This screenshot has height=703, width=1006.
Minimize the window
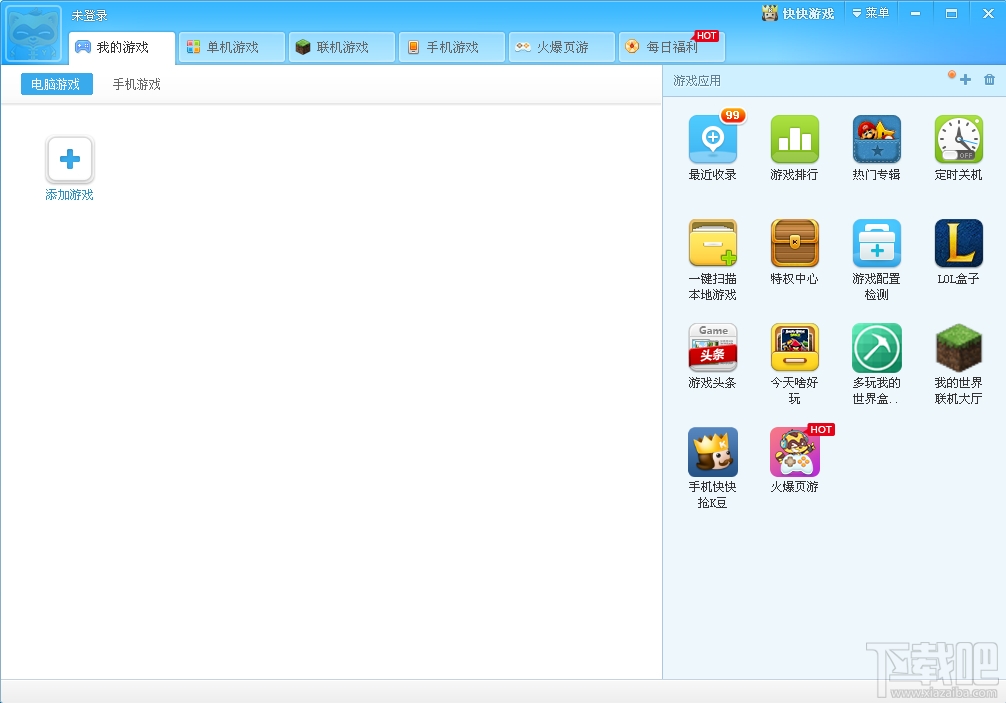click(916, 13)
